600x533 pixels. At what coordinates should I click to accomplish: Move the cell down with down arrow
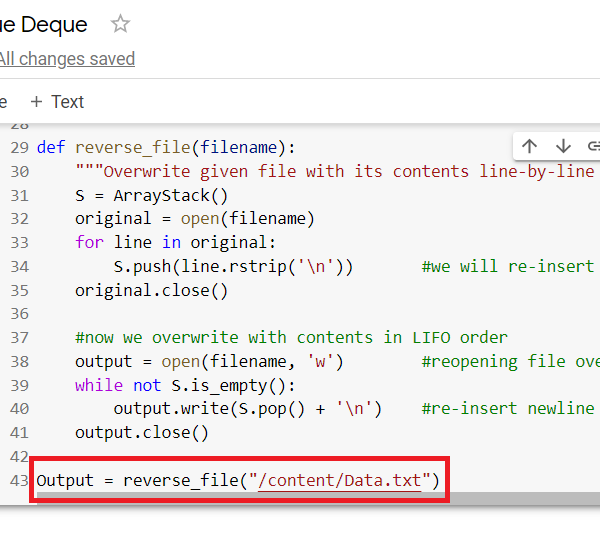pyautogui.click(x=563, y=146)
